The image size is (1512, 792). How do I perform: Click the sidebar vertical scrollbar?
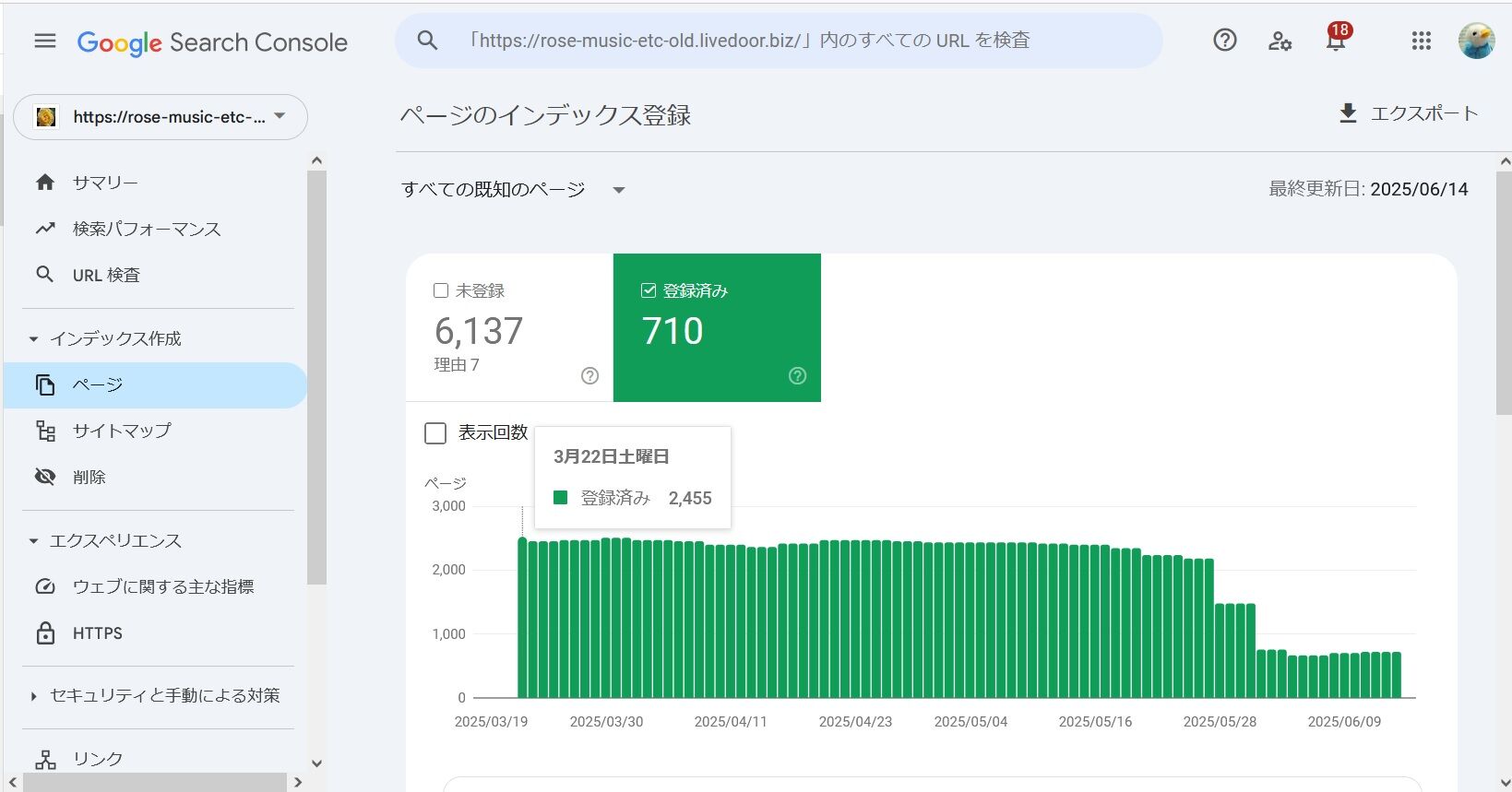(x=316, y=377)
